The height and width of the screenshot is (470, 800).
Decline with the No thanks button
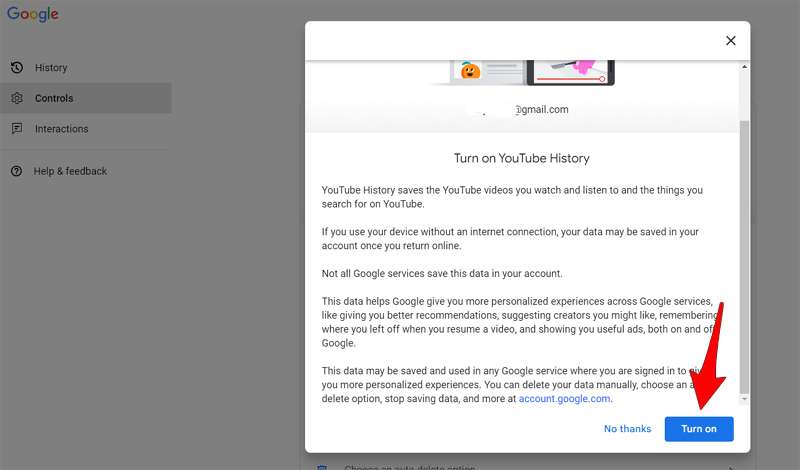(627, 429)
